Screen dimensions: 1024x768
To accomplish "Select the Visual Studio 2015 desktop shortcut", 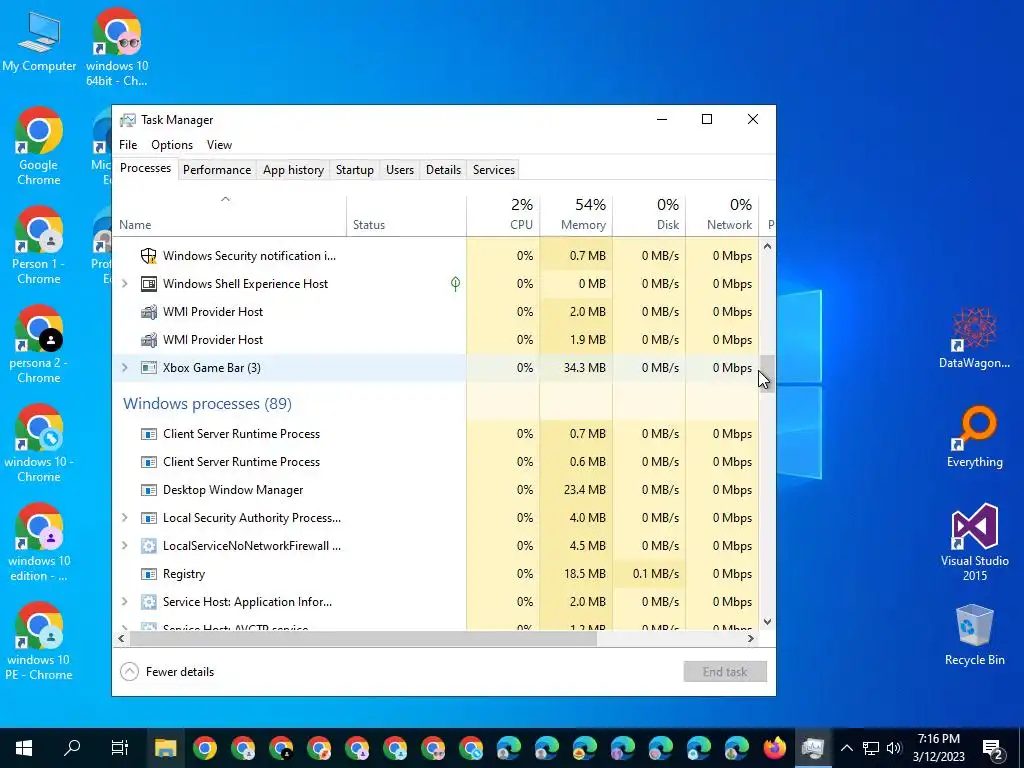I will 974,543.
